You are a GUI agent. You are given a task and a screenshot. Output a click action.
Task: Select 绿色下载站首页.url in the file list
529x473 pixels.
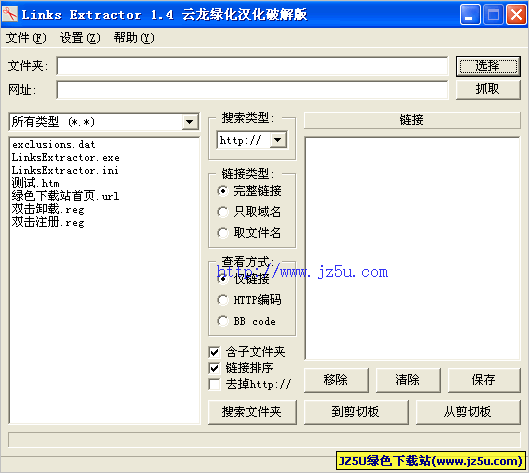tap(65, 196)
